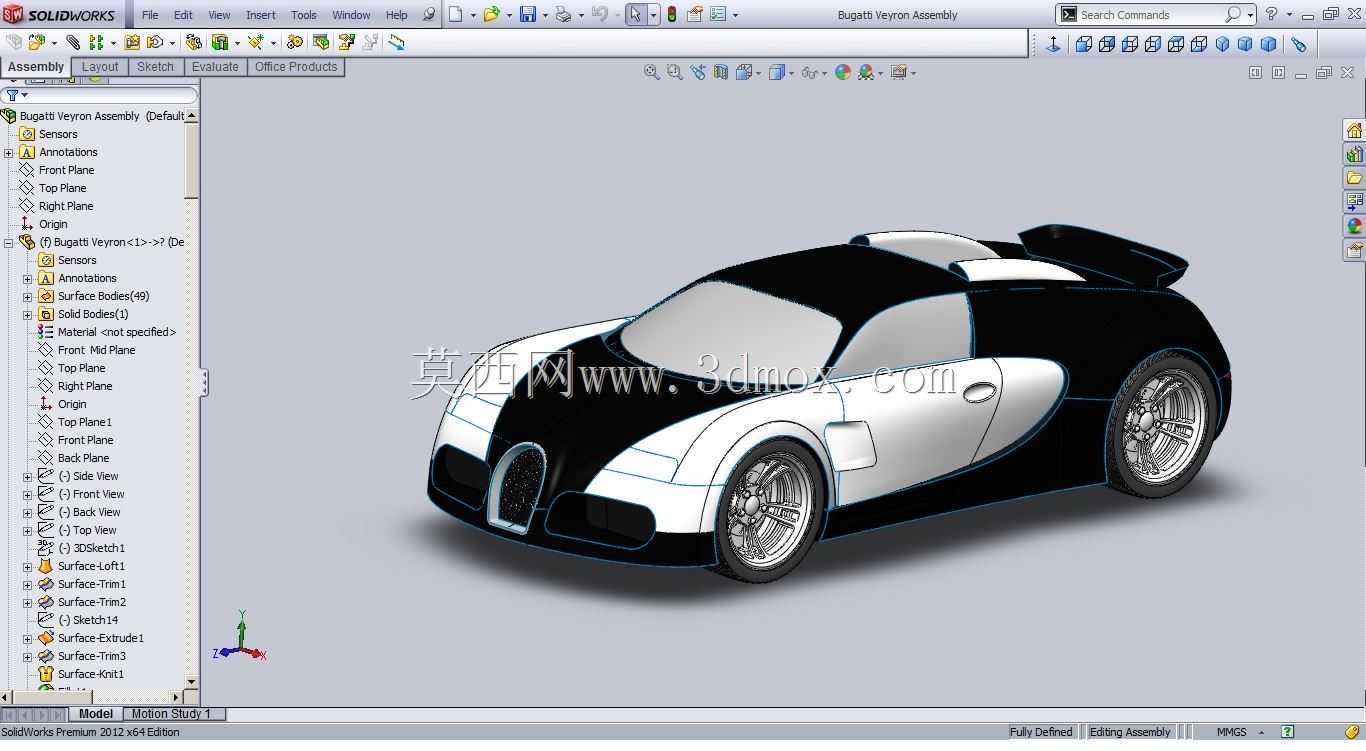Click the Select arrow cursor tool
1366x751 pixels.
pyautogui.click(x=635, y=14)
